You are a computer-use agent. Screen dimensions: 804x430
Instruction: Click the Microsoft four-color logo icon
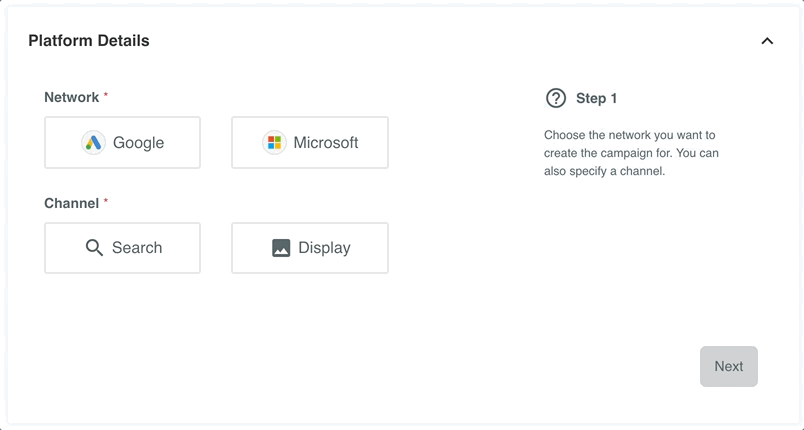click(274, 142)
